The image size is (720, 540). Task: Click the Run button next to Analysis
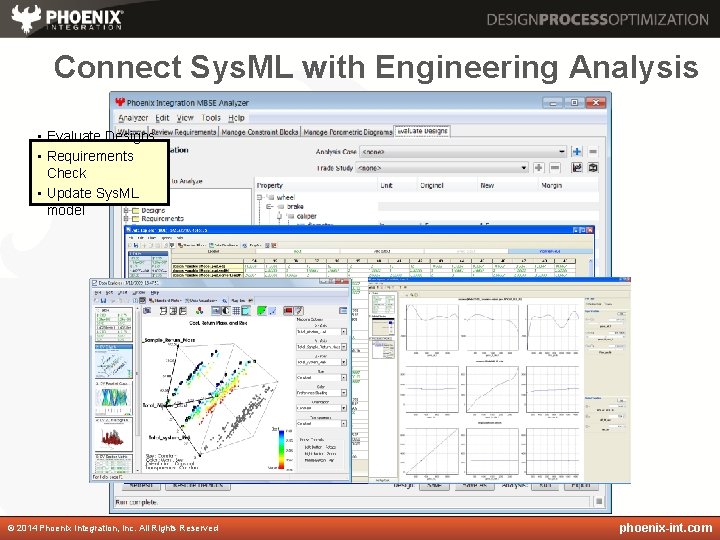pos(545,485)
